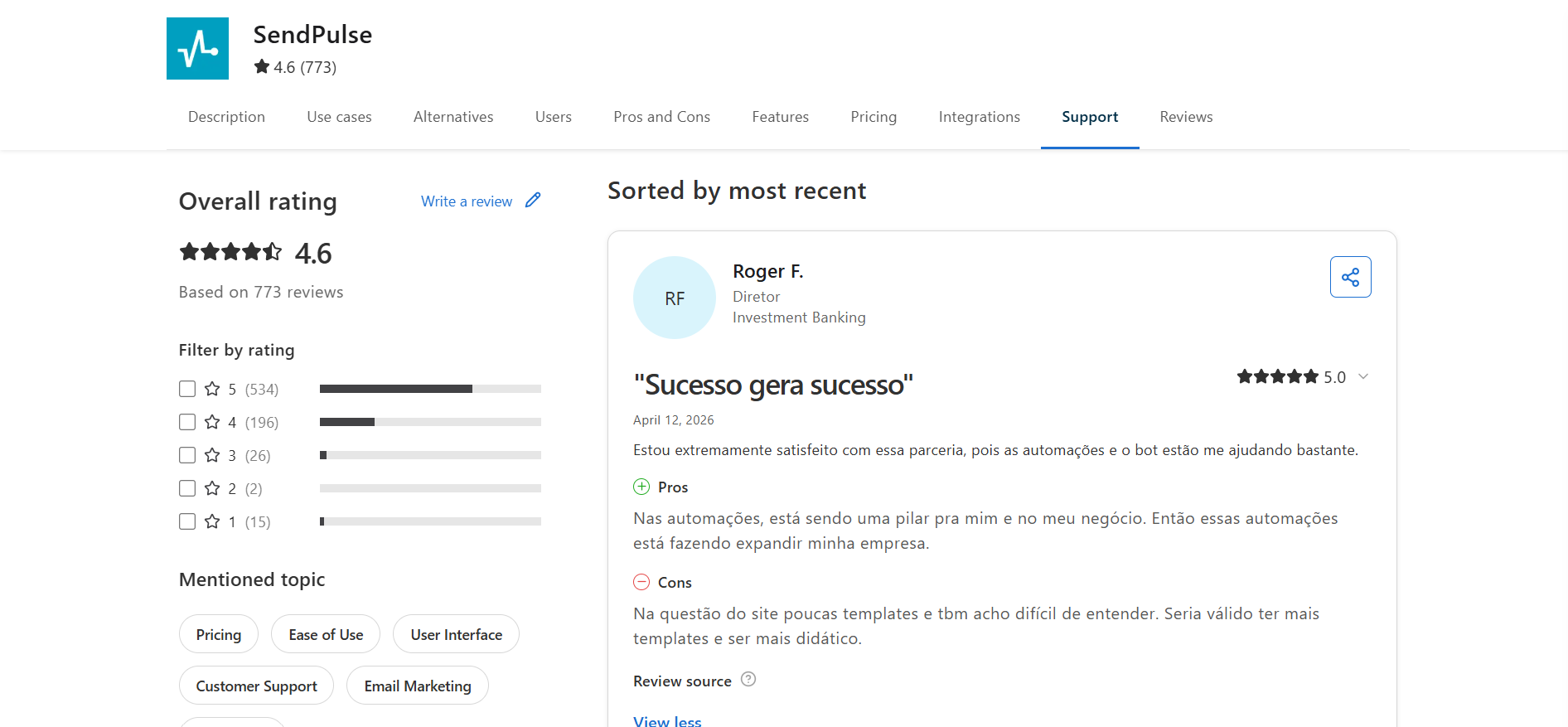Click the star icon next to 4.6 (773)

click(262, 66)
